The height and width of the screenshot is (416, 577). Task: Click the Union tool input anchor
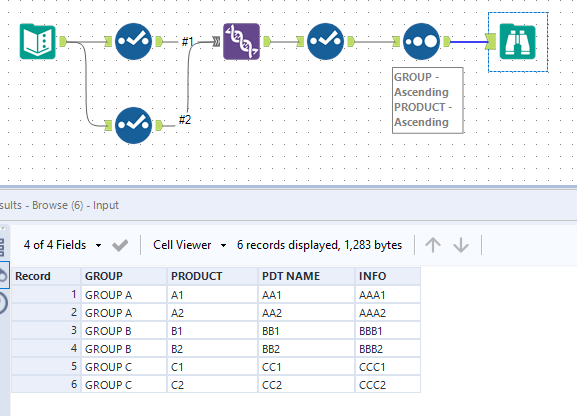click(x=216, y=42)
